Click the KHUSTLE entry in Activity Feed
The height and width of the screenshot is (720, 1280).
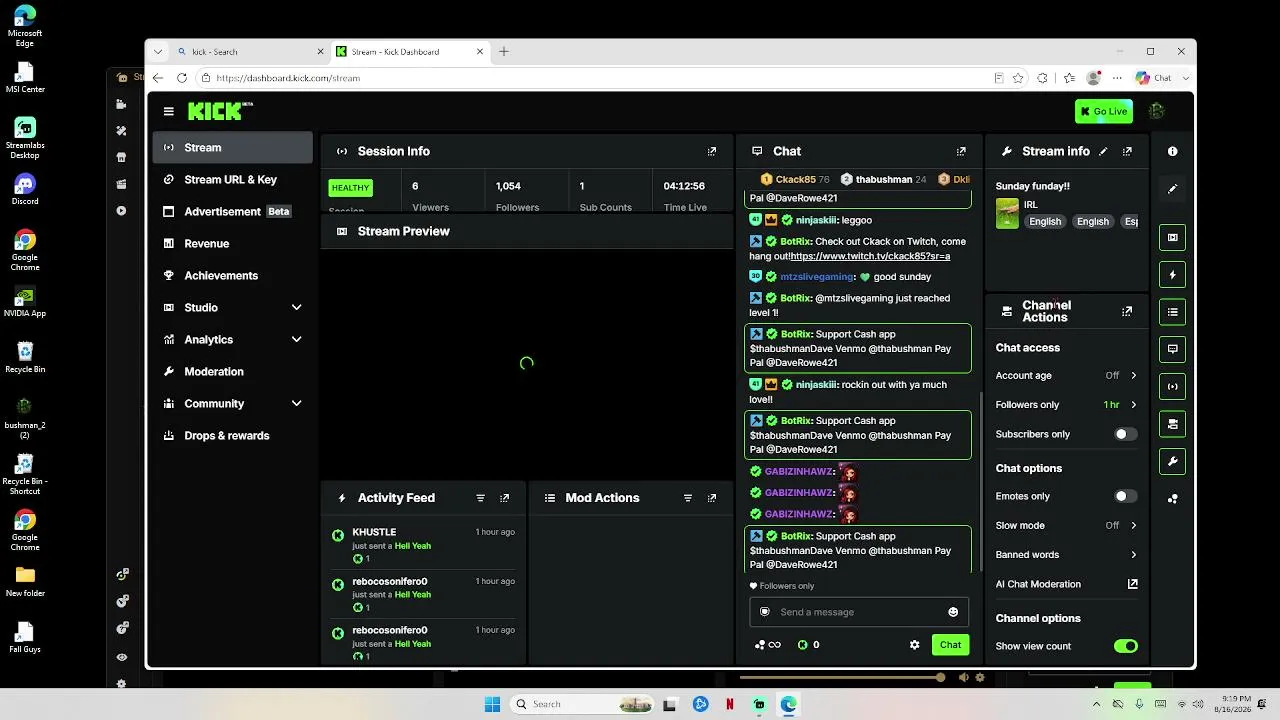pyautogui.click(x=425, y=545)
